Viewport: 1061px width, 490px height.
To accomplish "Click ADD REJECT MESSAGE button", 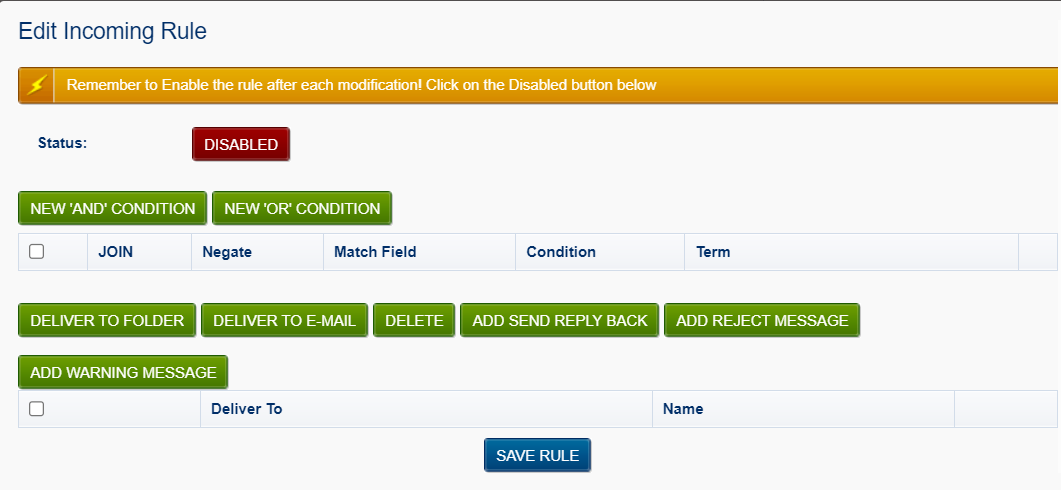I will pyautogui.click(x=762, y=320).
